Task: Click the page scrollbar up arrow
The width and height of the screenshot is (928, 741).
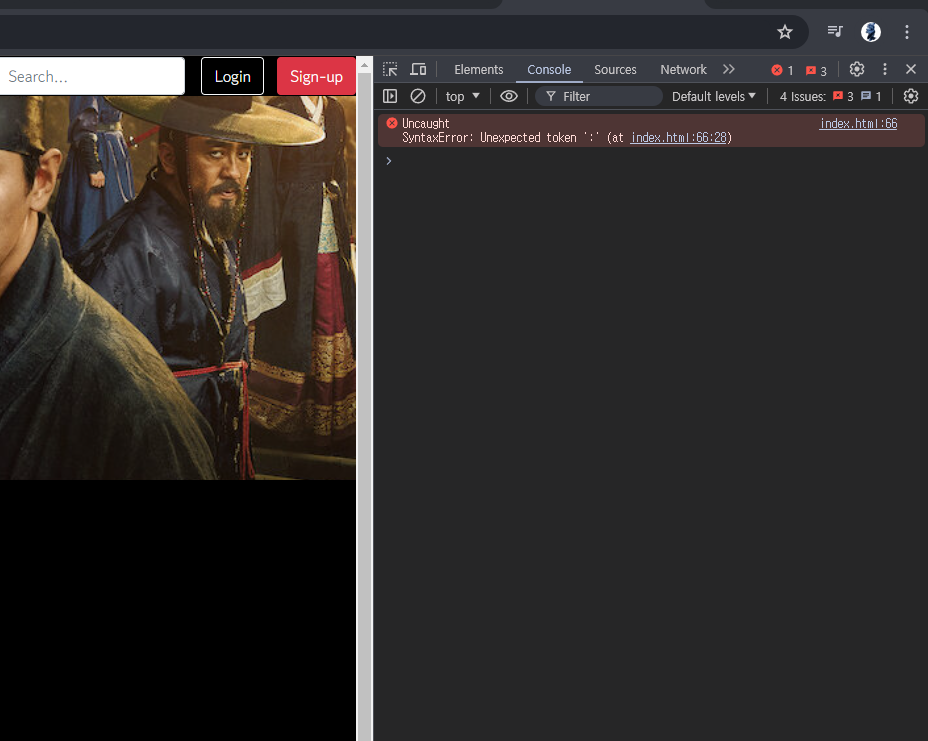Action: click(365, 65)
